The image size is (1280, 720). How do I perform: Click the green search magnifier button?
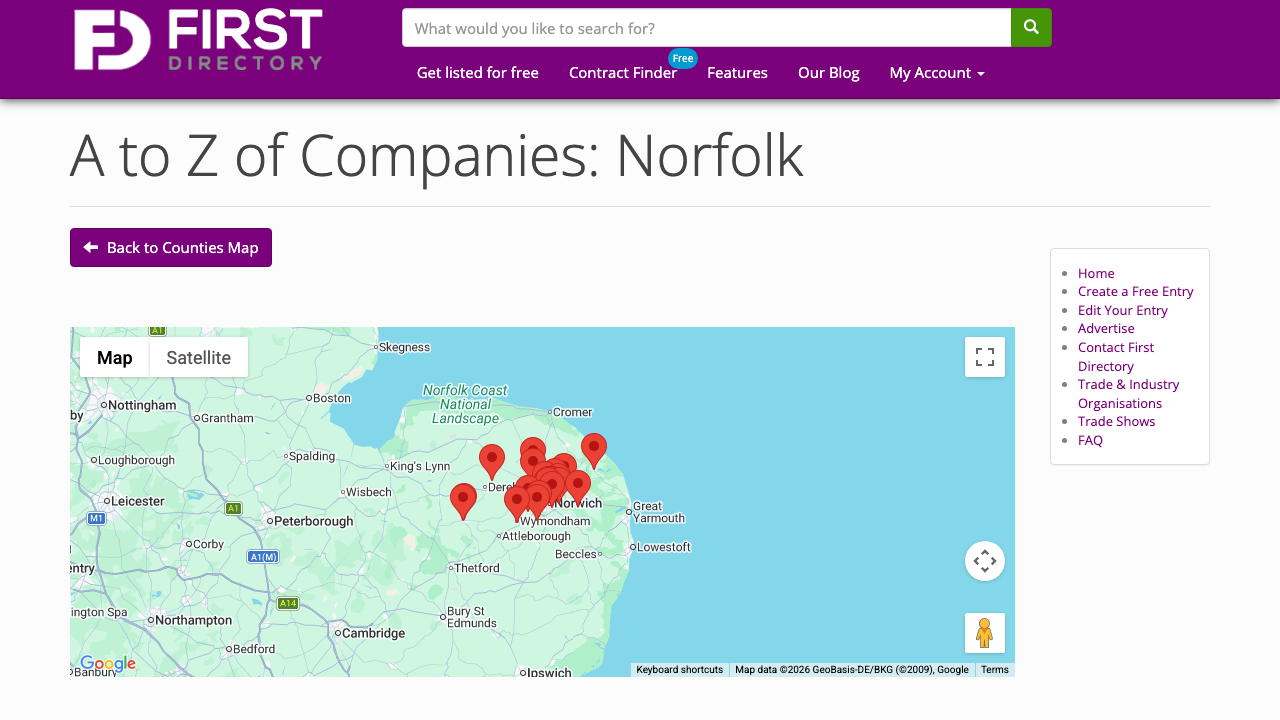[1031, 28]
